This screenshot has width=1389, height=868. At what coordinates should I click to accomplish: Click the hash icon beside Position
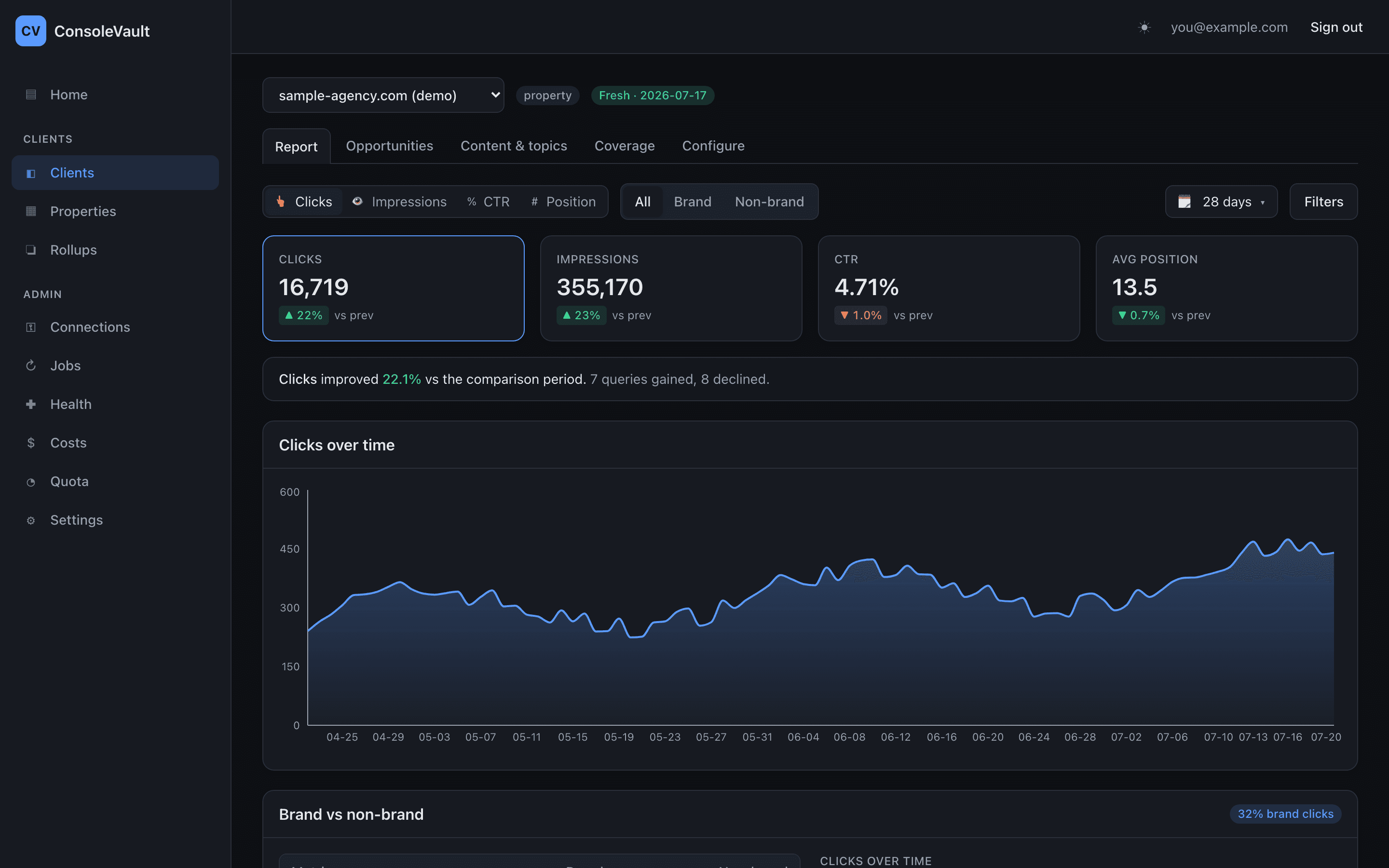pos(534,202)
